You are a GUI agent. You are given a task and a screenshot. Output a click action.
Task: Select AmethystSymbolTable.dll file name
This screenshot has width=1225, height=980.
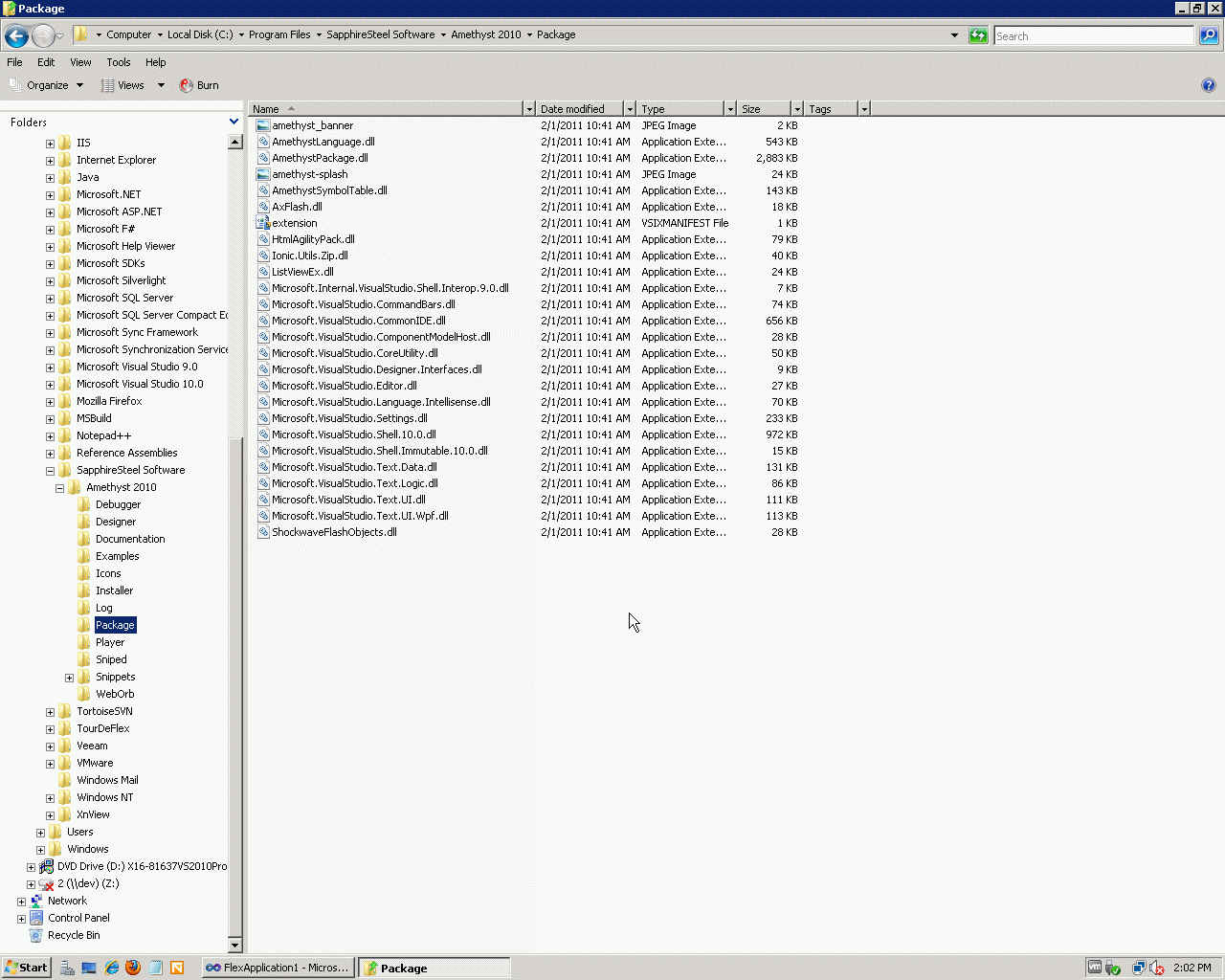(329, 190)
